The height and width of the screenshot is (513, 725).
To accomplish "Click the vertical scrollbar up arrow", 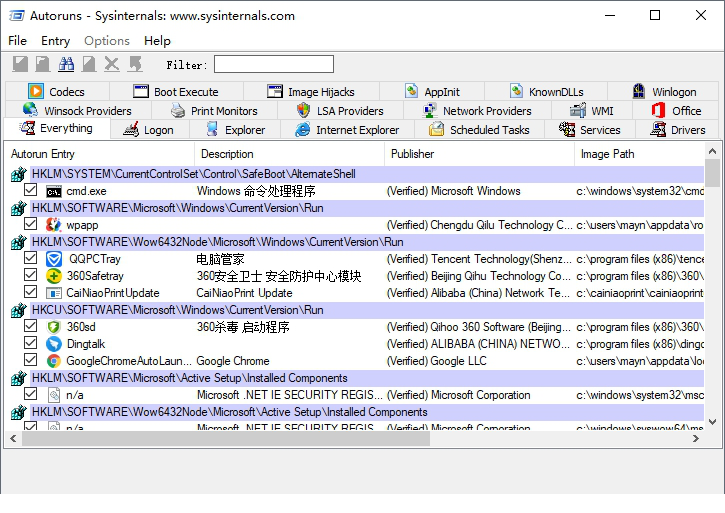I will (712, 151).
